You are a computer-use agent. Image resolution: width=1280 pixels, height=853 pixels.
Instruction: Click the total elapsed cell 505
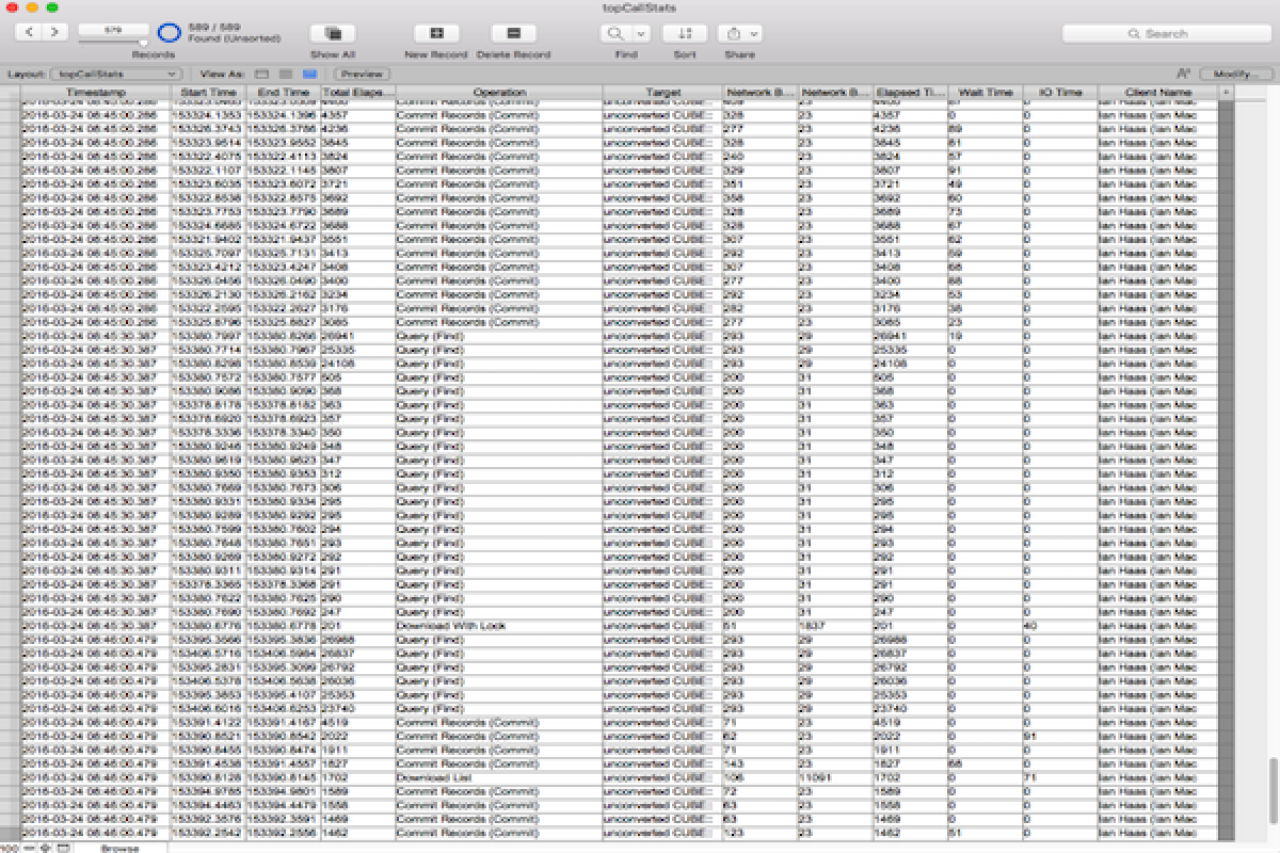pos(358,378)
